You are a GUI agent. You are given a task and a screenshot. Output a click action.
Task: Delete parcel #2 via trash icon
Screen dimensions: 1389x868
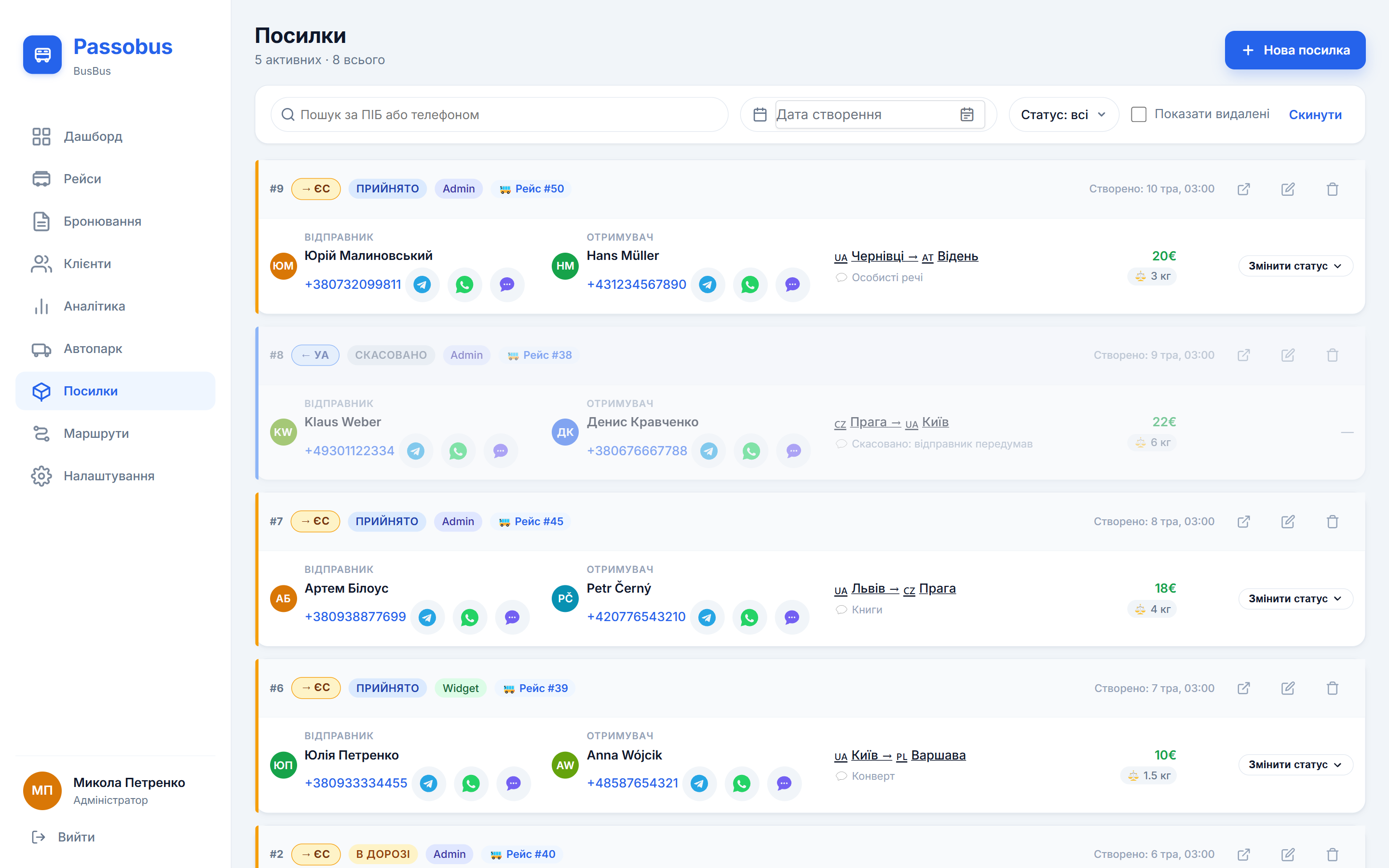[x=1332, y=854]
